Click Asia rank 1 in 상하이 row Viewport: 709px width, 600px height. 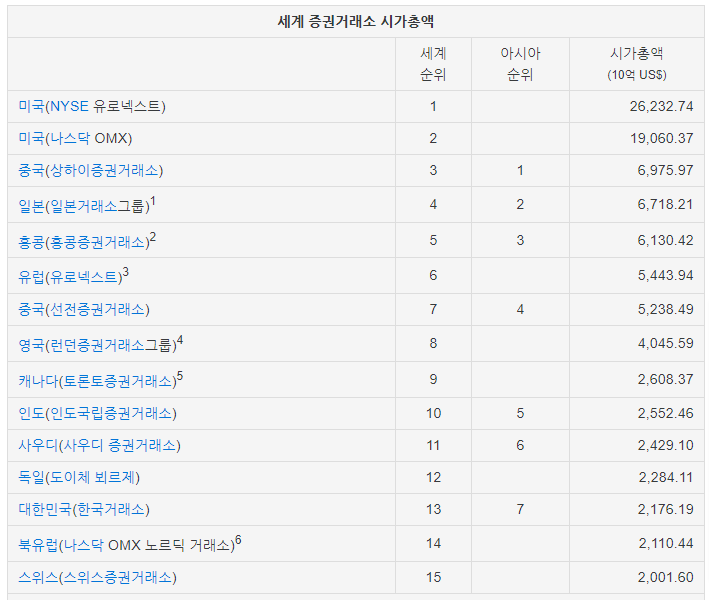tap(520, 170)
